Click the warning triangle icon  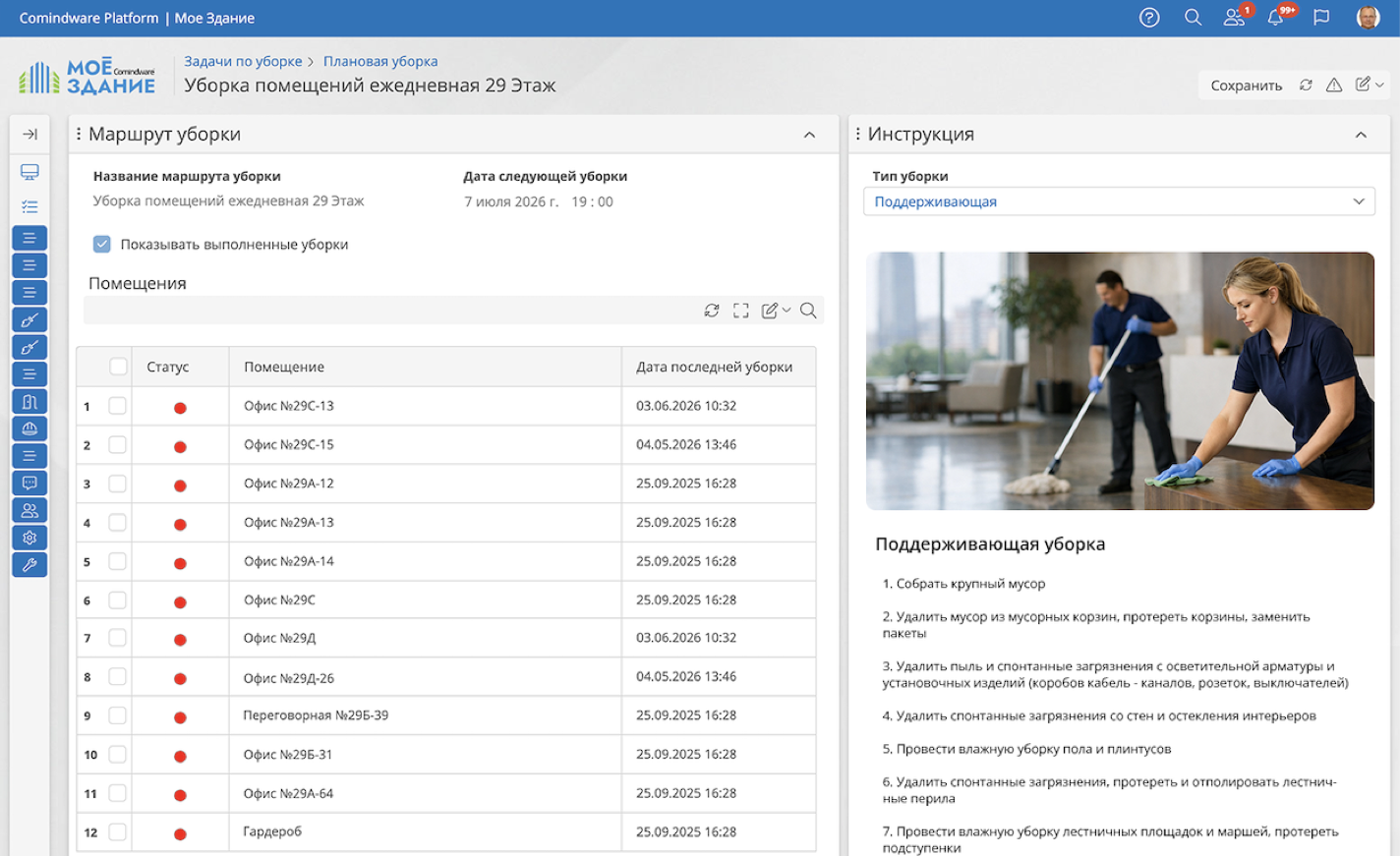click(1334, 86)
